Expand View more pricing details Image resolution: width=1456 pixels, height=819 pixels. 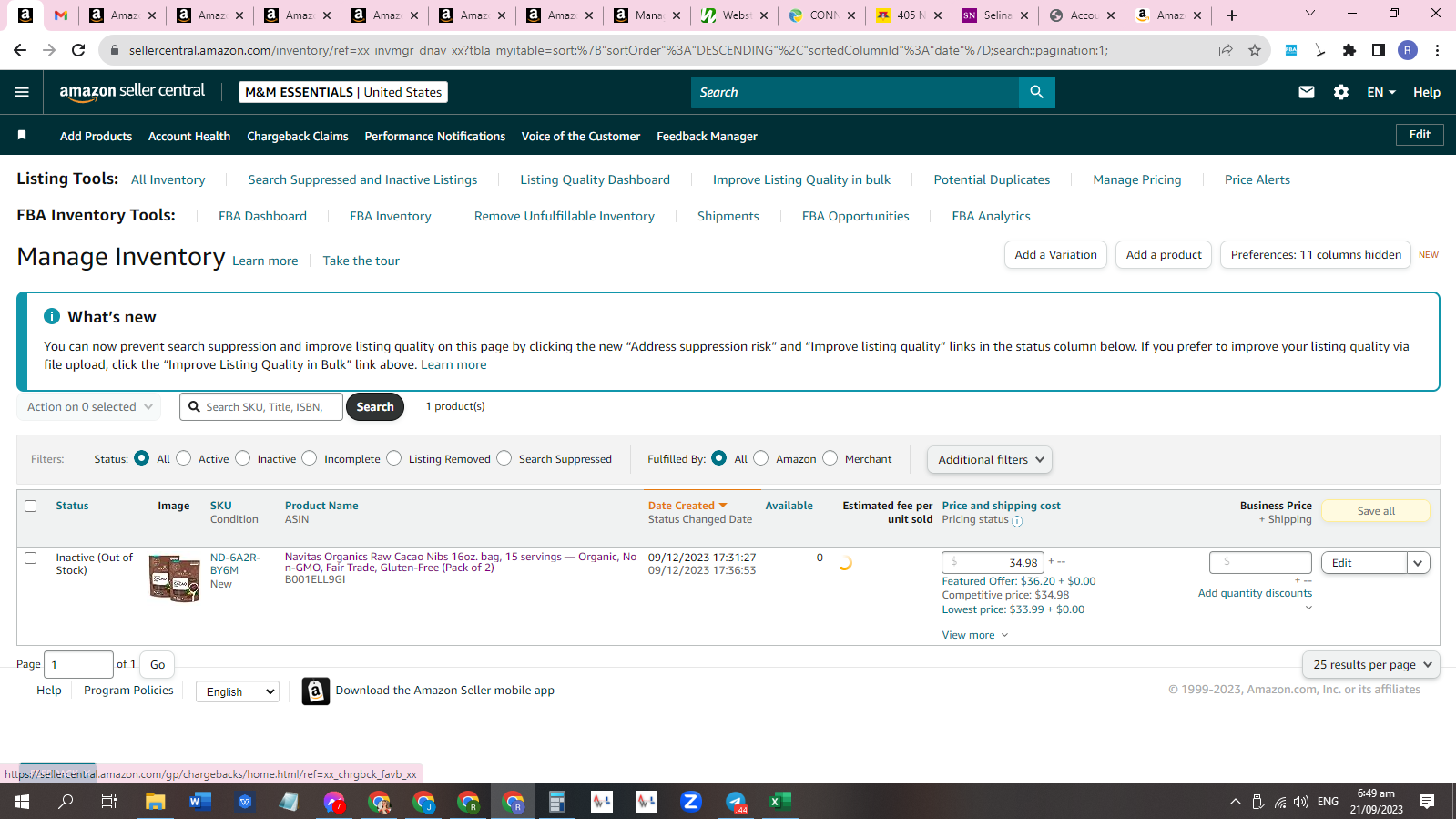975,635
